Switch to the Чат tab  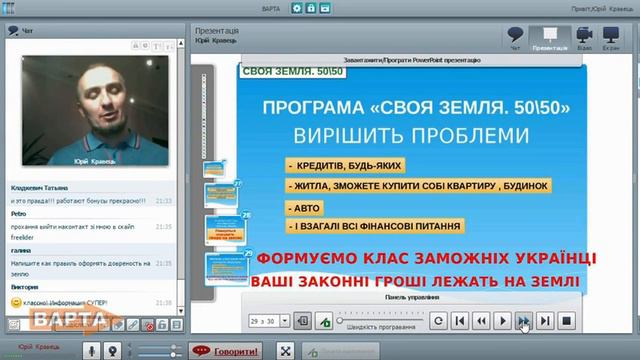pyautogui.click(x=515, y=39)
